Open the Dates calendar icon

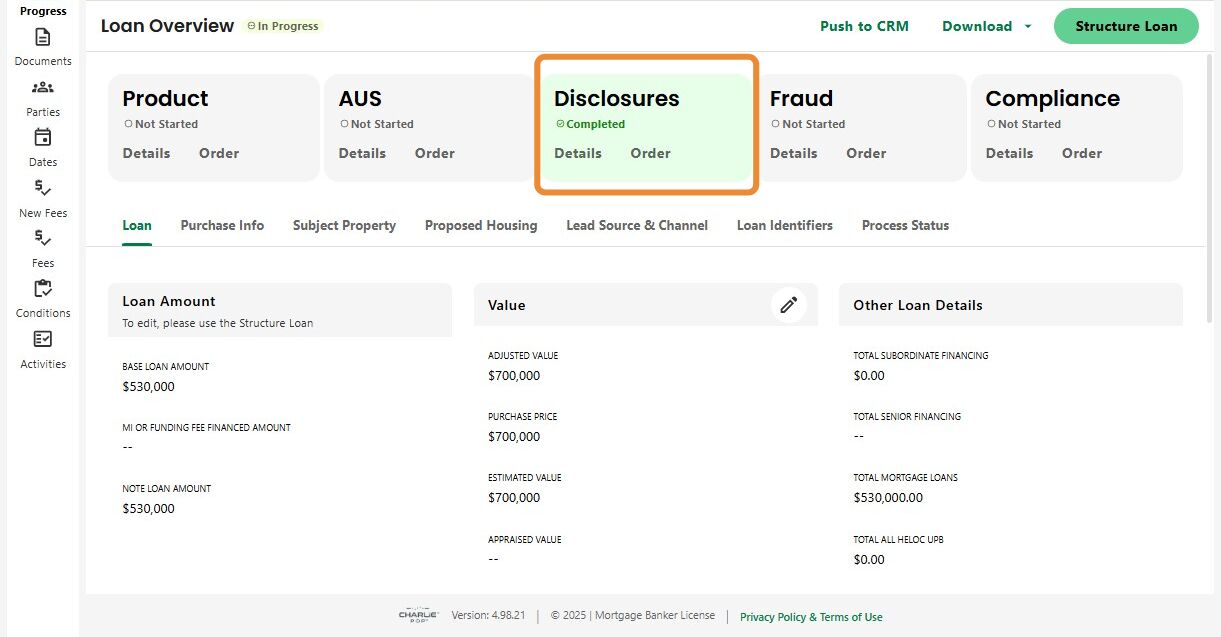[x=43, y=137]
